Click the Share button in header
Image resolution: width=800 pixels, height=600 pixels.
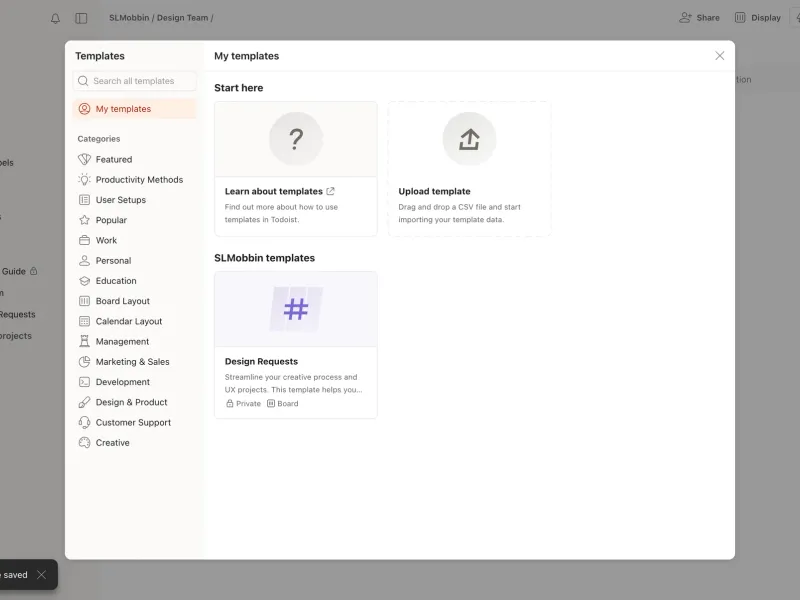click(x=699, y=18)
